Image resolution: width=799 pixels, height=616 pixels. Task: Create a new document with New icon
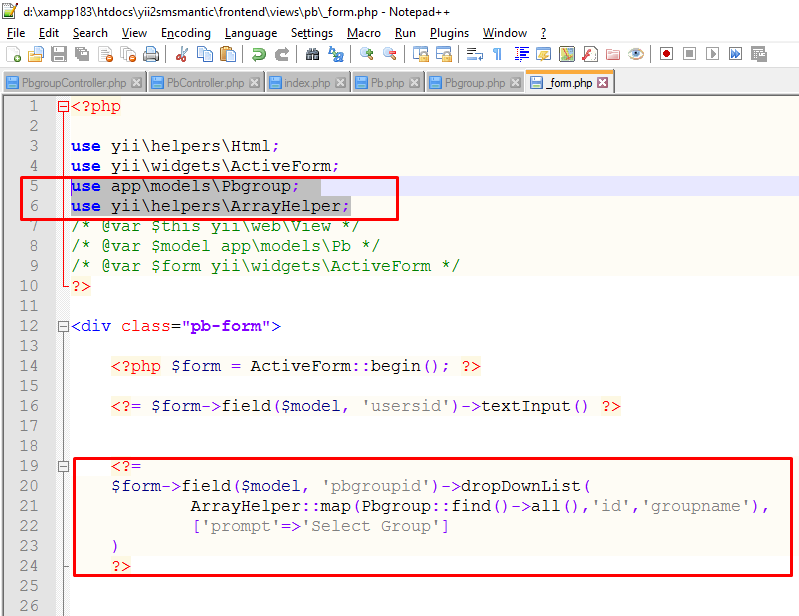pos(13,54)
